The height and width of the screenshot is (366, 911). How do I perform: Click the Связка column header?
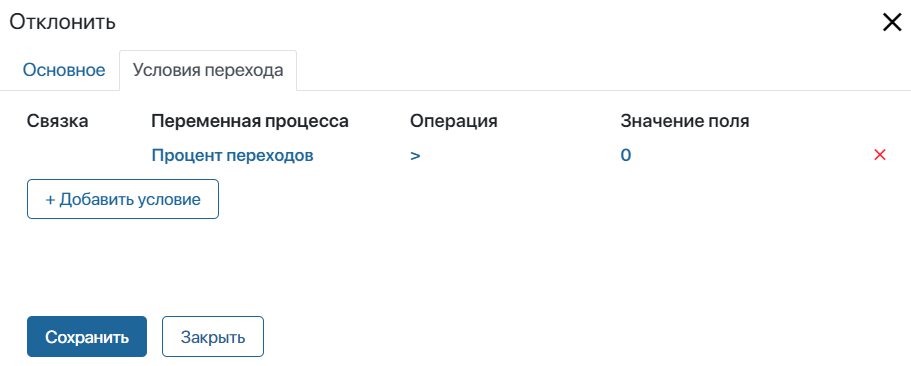[58, 121]
